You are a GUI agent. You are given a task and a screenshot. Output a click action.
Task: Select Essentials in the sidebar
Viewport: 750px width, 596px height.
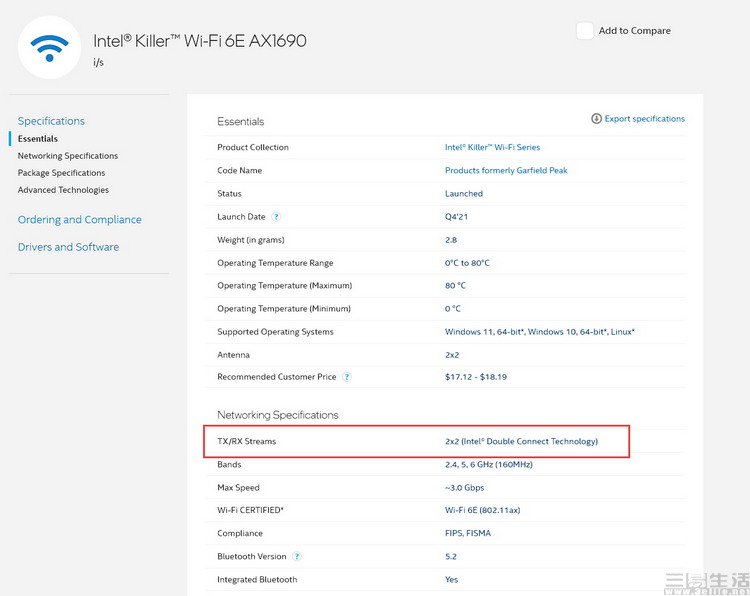click(38, 139)
